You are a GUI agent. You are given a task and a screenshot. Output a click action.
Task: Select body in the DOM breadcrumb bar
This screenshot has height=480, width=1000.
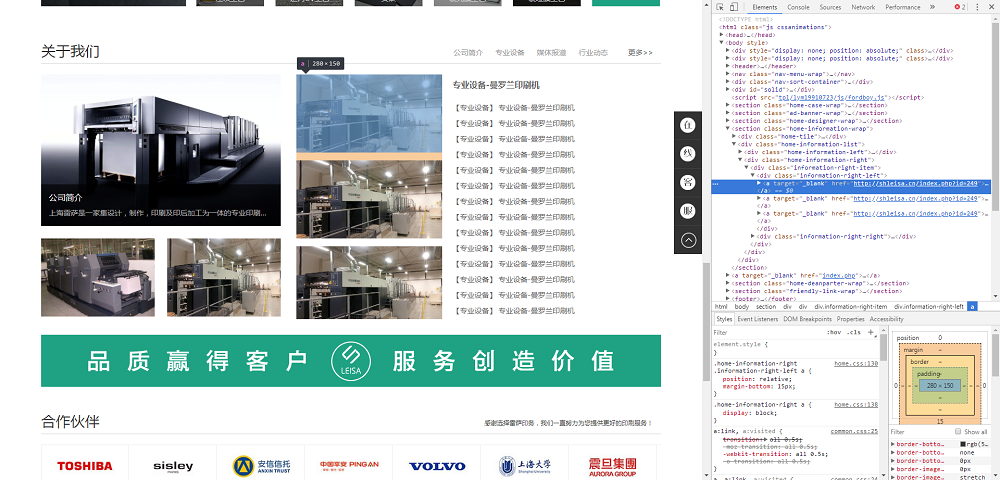pos(742,307)
